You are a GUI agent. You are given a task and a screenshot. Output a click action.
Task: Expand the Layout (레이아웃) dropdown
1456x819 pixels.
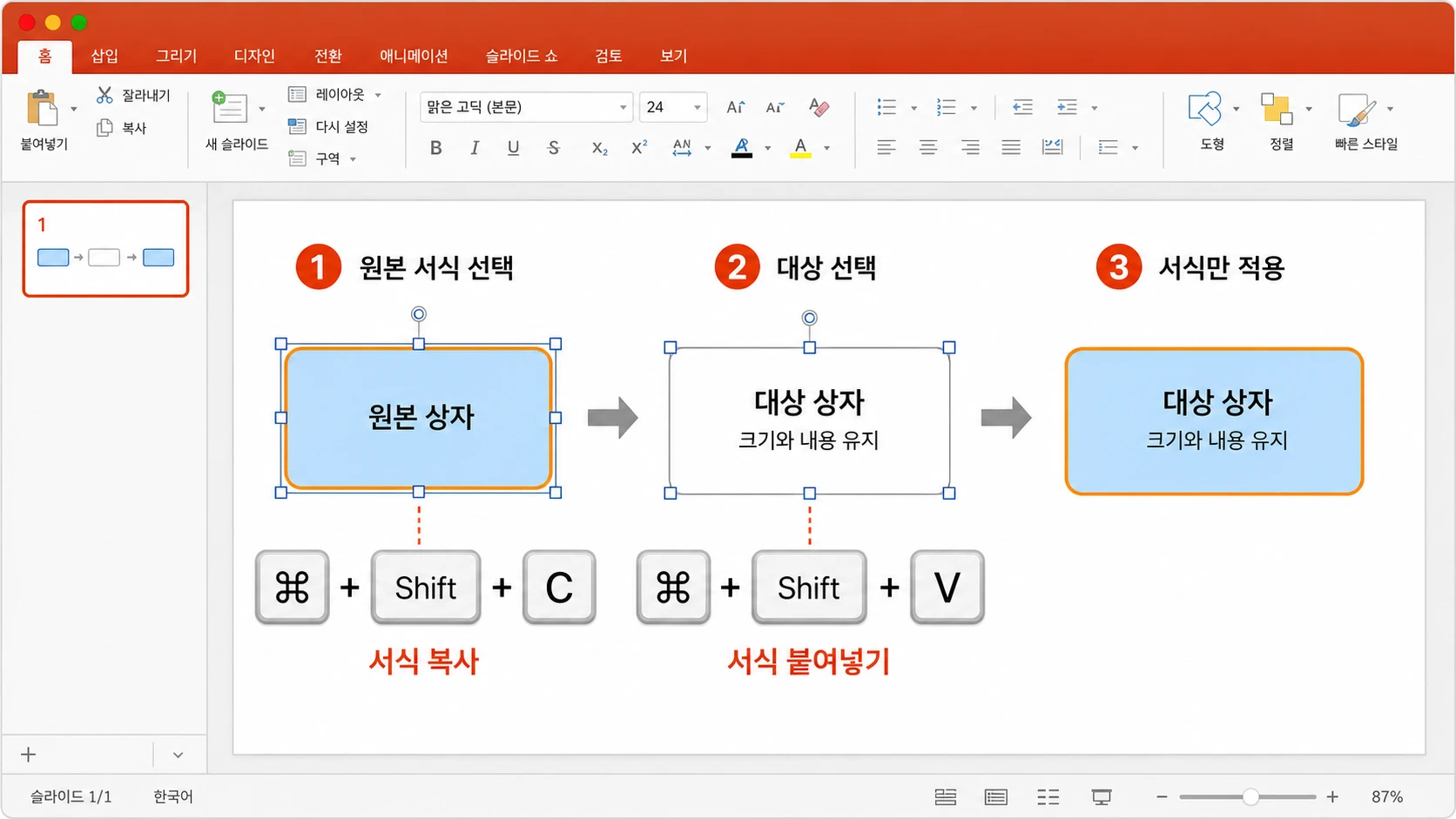click(x=378, y=95)
